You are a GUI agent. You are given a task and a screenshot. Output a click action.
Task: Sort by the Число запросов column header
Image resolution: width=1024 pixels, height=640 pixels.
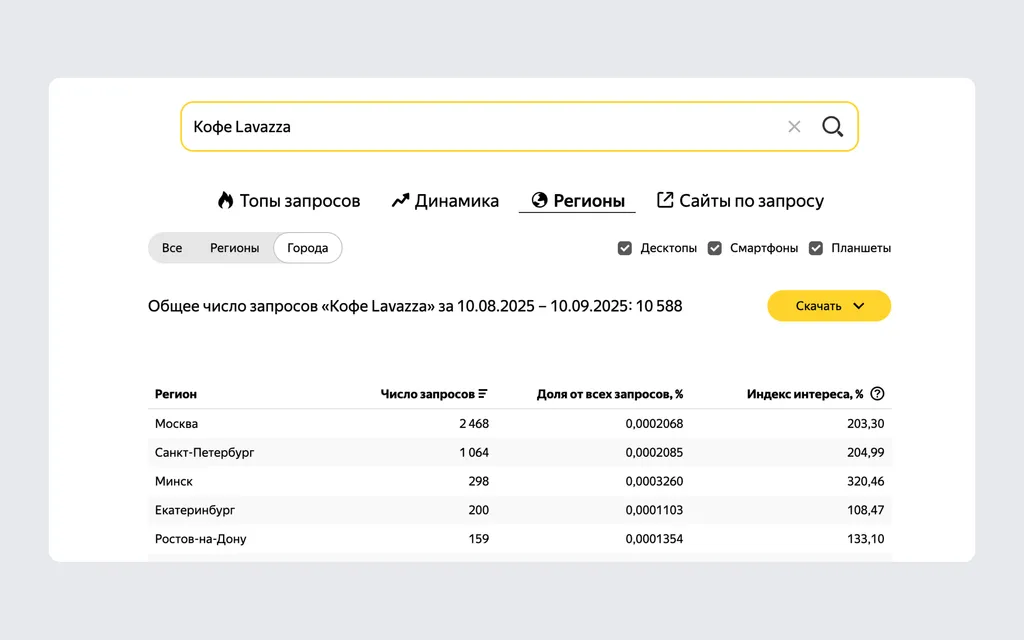(428, 394)
